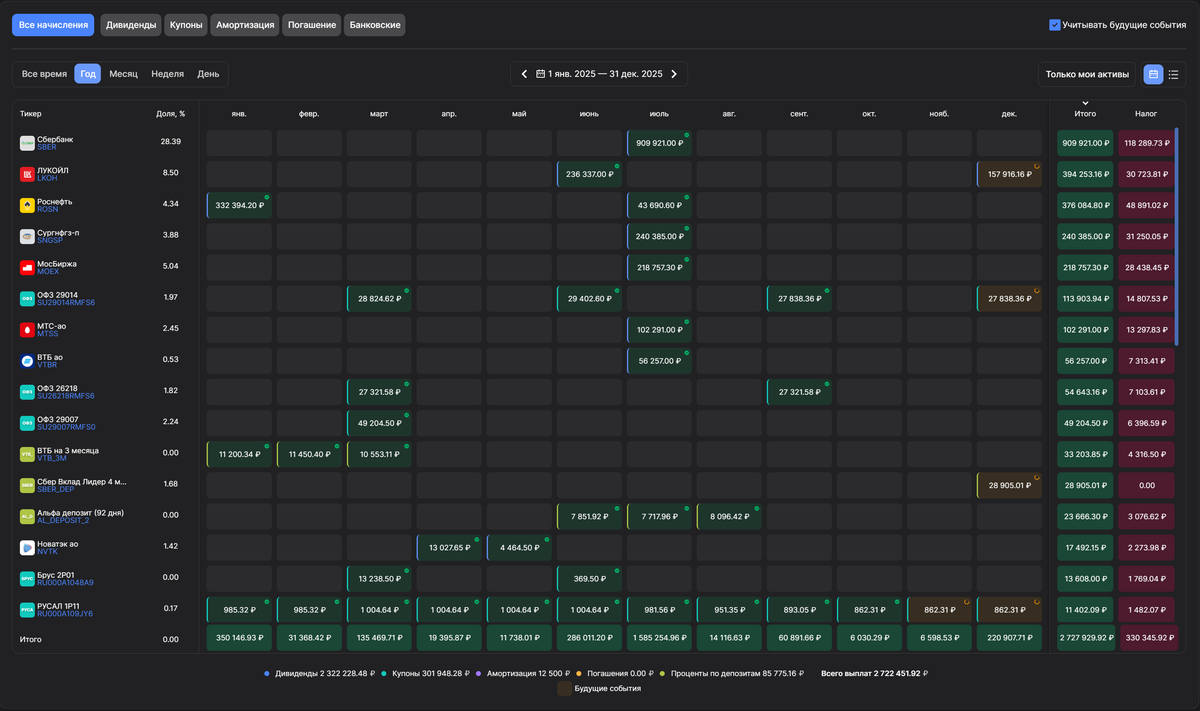Uncheck 'Учитывать будущие события' checkbox
This screenshot has width=1200, height=711.
pos(1054,25)
